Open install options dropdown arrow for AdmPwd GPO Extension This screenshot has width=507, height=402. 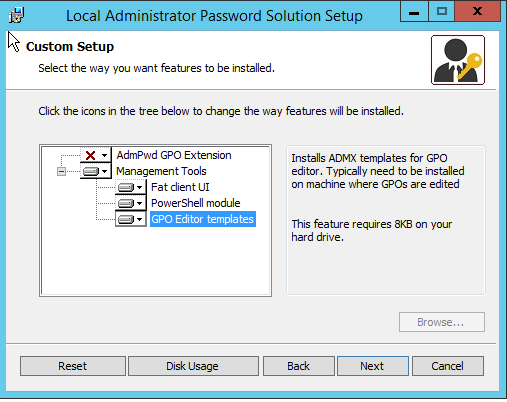click(x=104, y=155)
